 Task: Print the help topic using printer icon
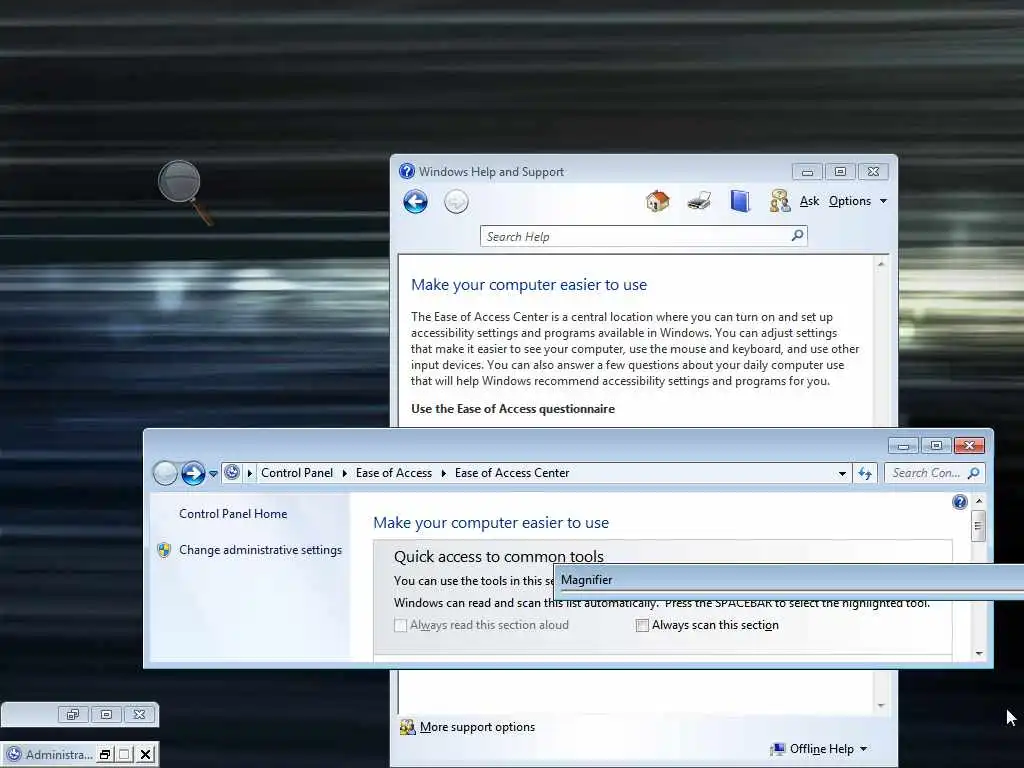point(699,201)
